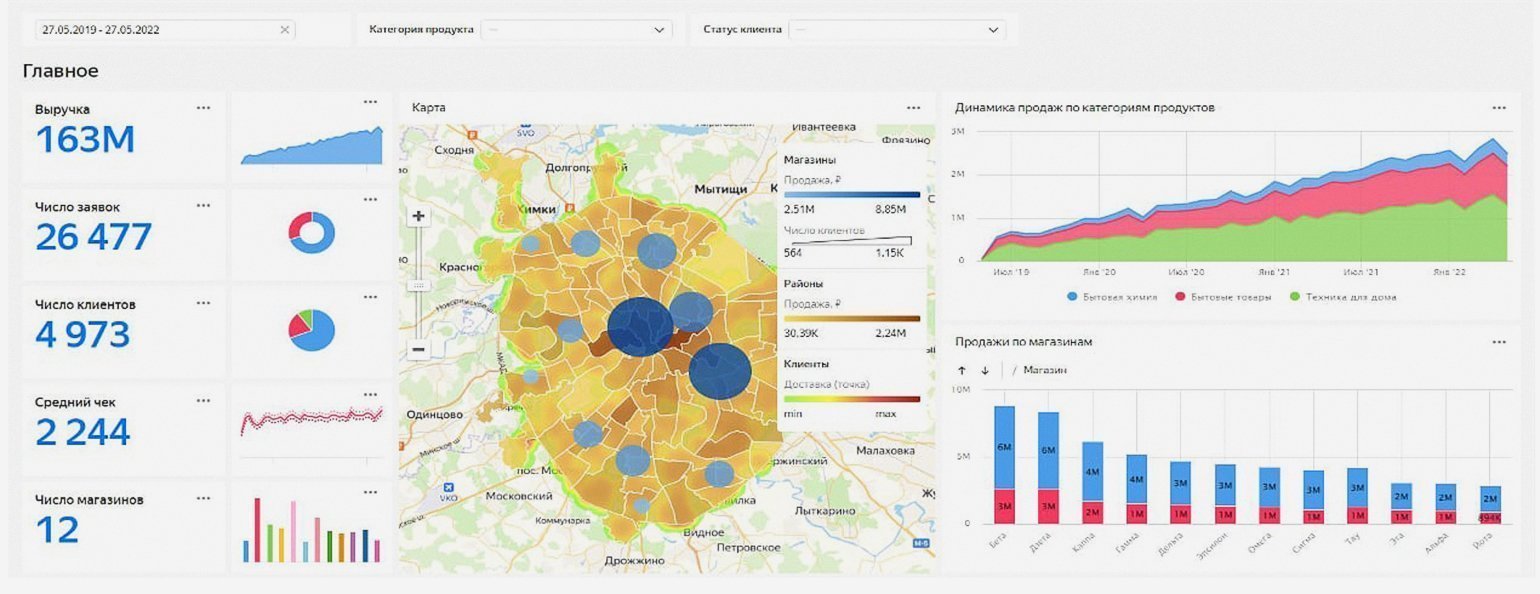Open three-dot menu of the Карта widget

click(913, 108)
